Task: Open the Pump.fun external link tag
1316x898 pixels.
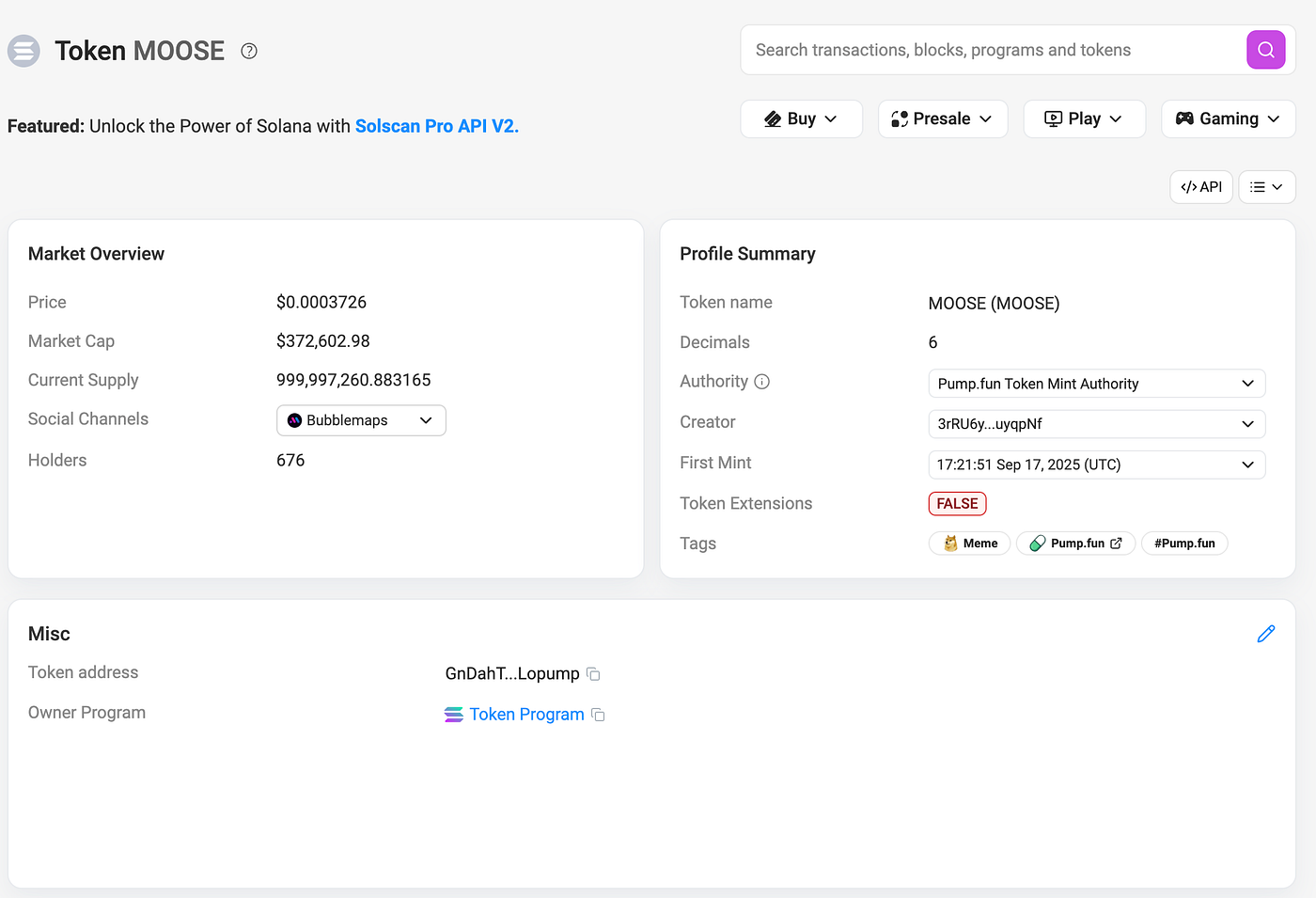Action: (1076, 544)
